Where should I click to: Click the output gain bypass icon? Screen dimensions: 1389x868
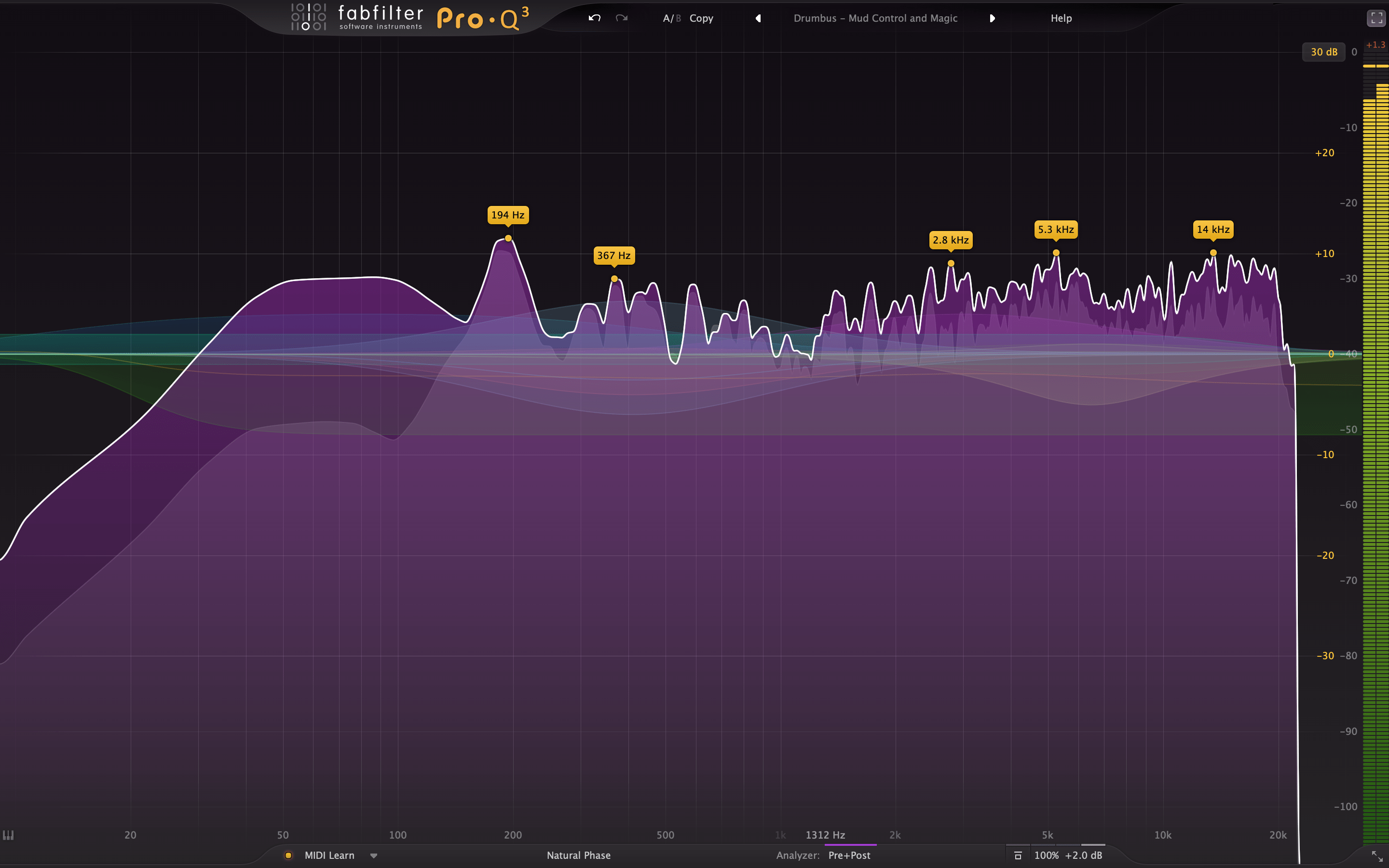point(1019,855)
